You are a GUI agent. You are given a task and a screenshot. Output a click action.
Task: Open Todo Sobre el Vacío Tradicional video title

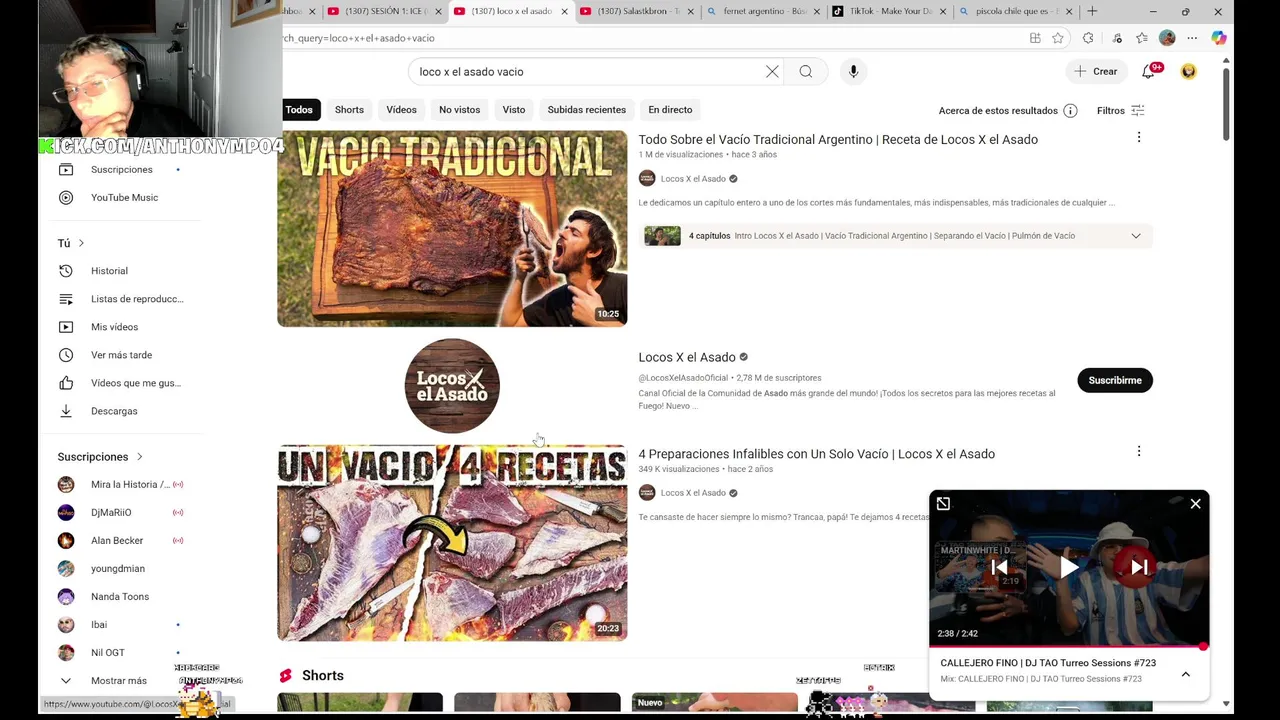pyautogui.click(x=838, y=140)
